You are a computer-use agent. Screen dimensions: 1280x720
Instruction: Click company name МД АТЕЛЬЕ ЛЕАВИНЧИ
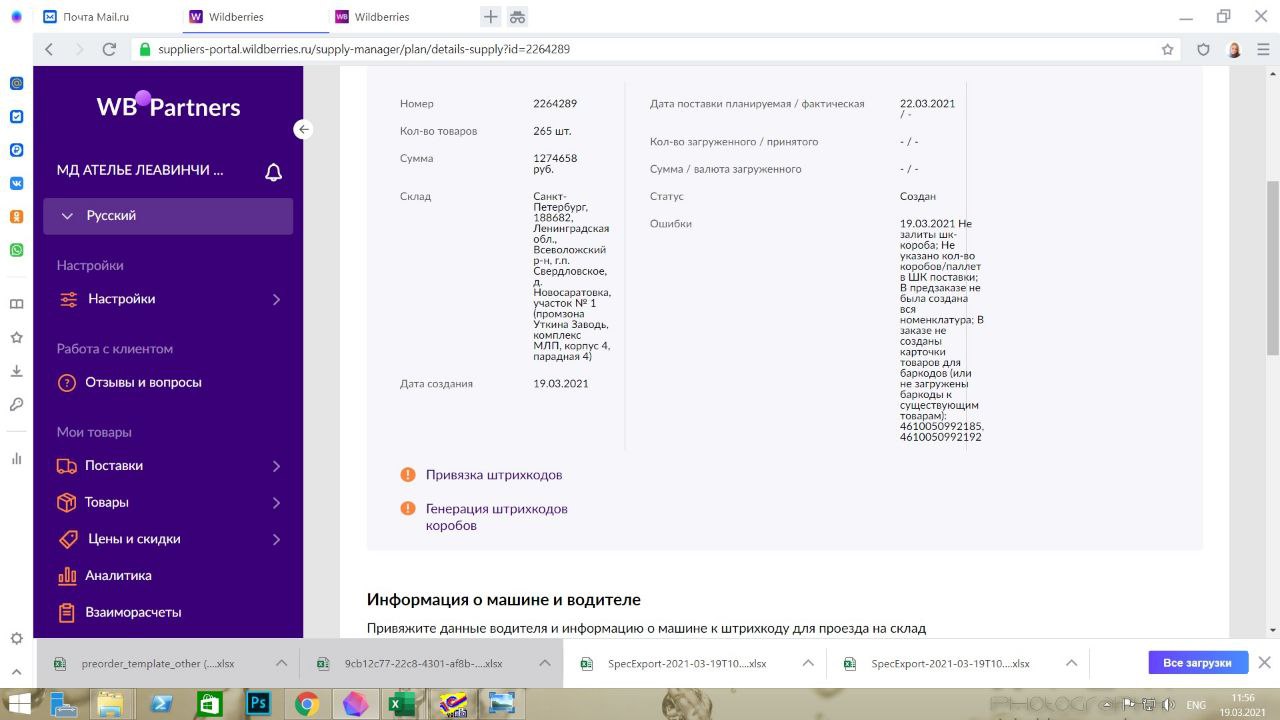(x=140, y=170)
